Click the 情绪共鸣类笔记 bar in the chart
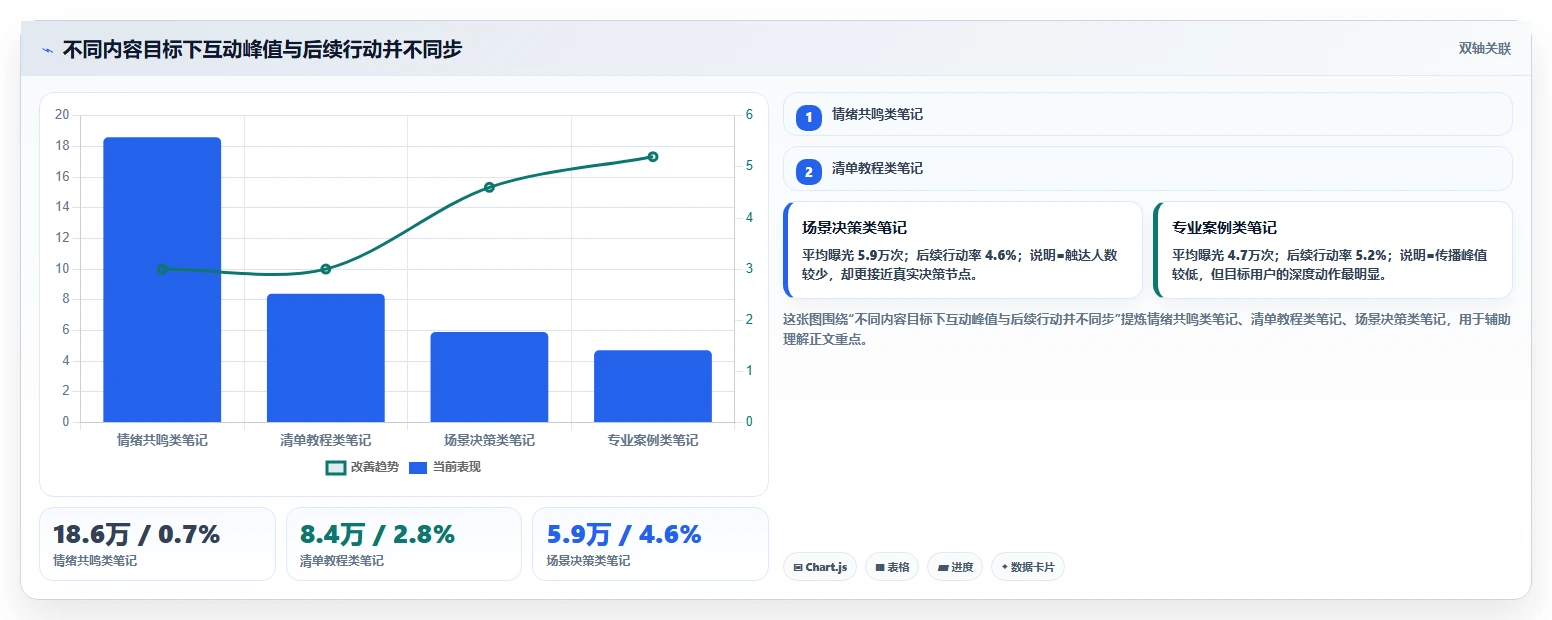 pyautogui.click(x=162, y=280)
